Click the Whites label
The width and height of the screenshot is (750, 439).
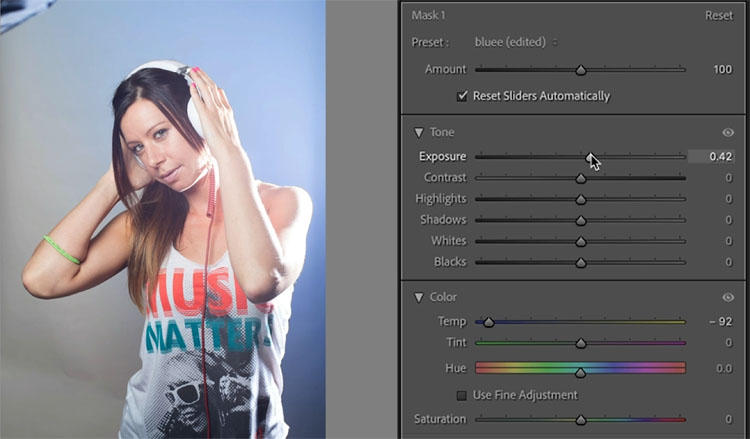449,241
